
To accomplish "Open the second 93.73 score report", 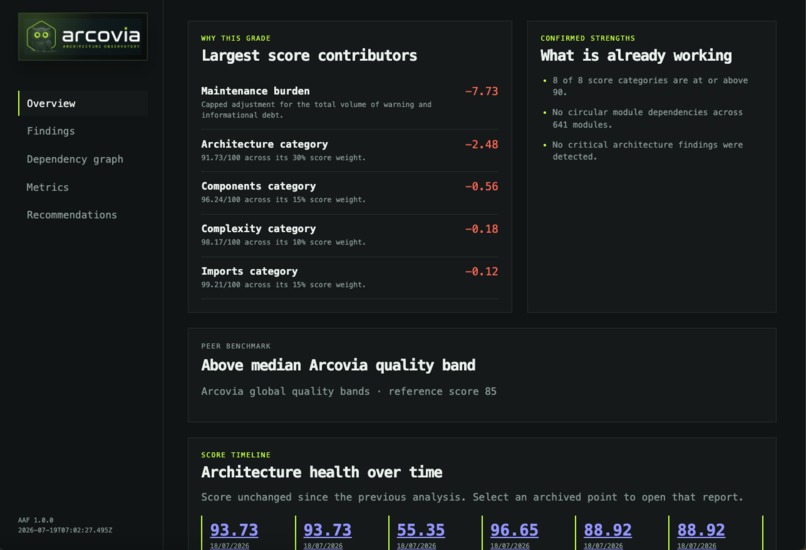I will click(327, 530).
